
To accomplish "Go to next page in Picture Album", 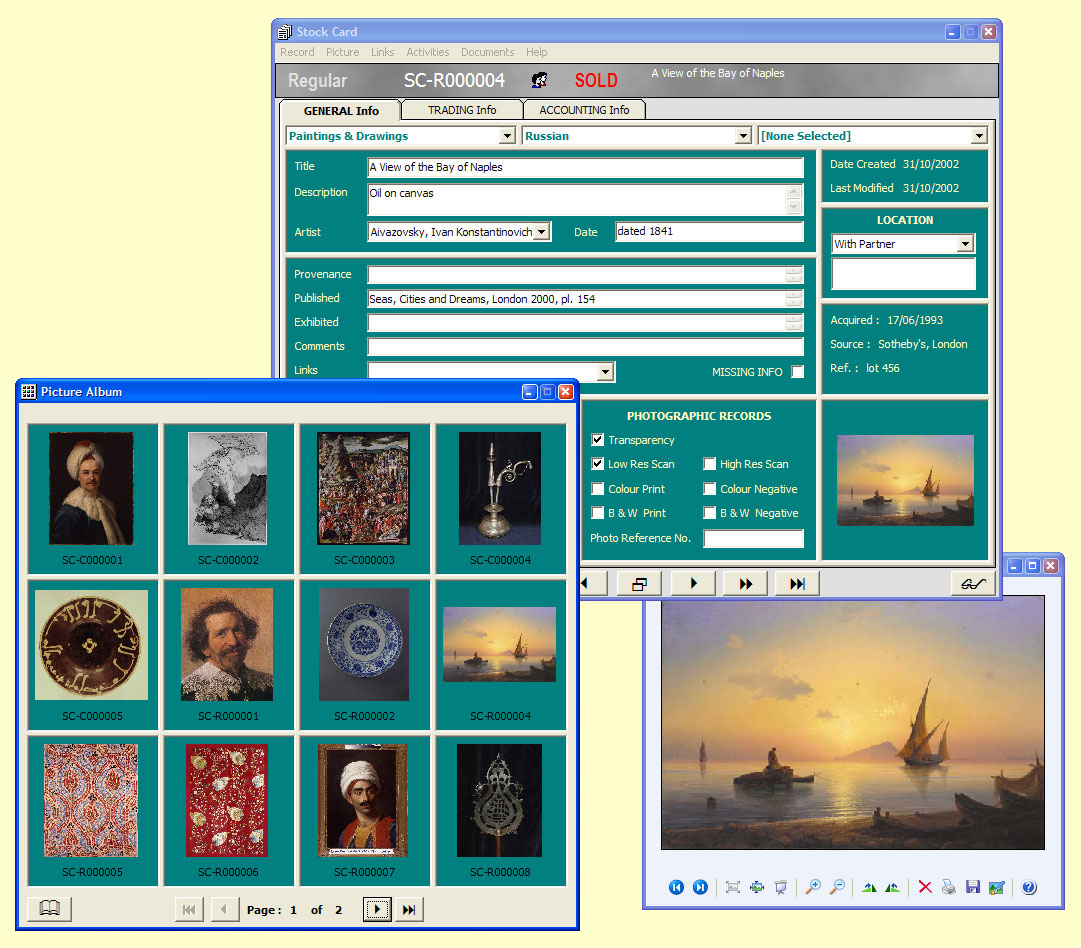I will (377, 909).
